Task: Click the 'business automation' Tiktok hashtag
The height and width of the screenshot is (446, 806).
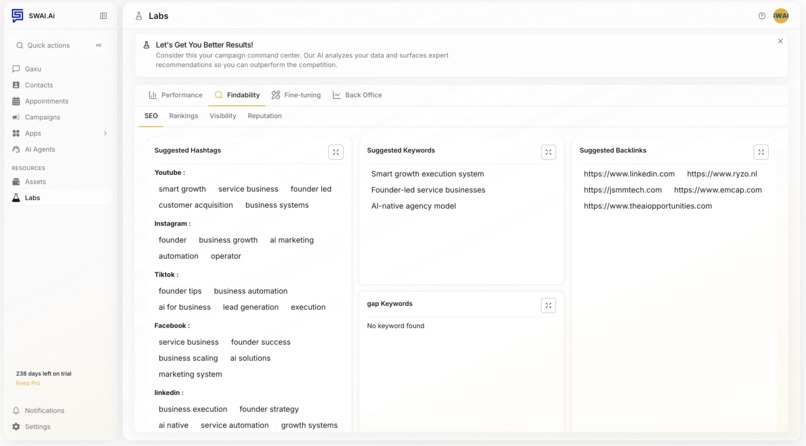Action: click(251, 291)
